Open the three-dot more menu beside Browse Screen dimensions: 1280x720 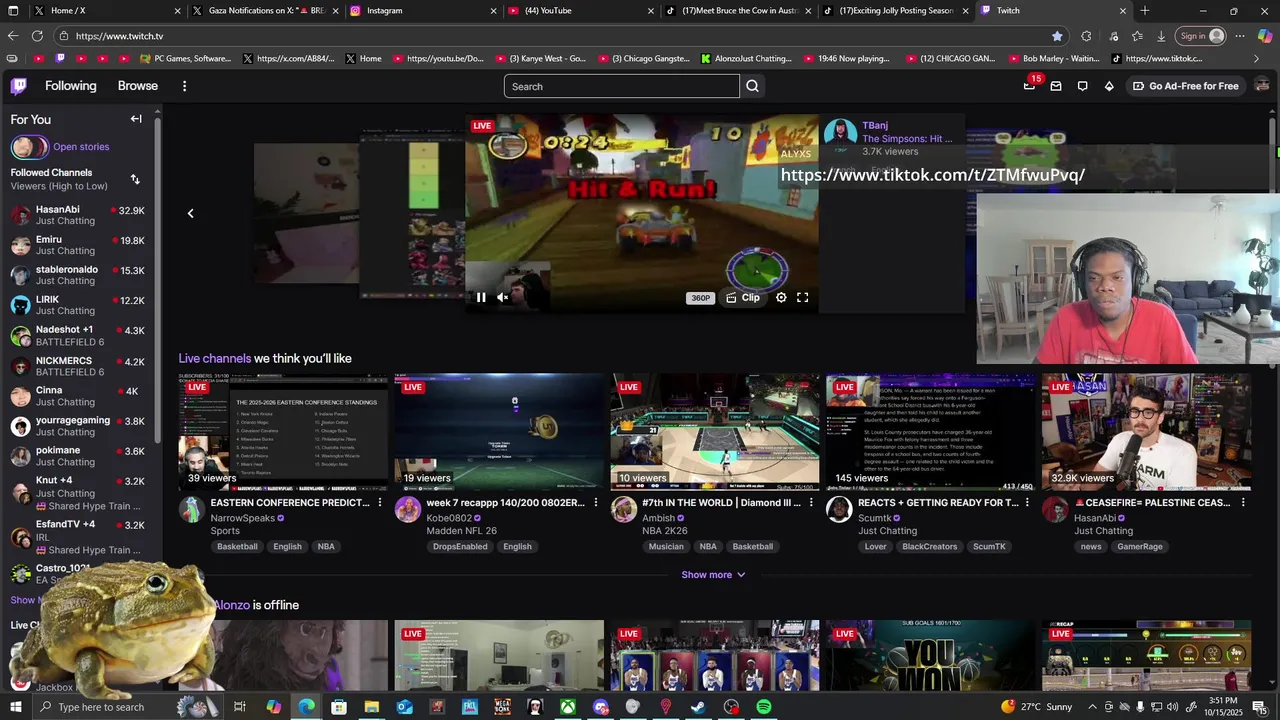click(184, 86)
